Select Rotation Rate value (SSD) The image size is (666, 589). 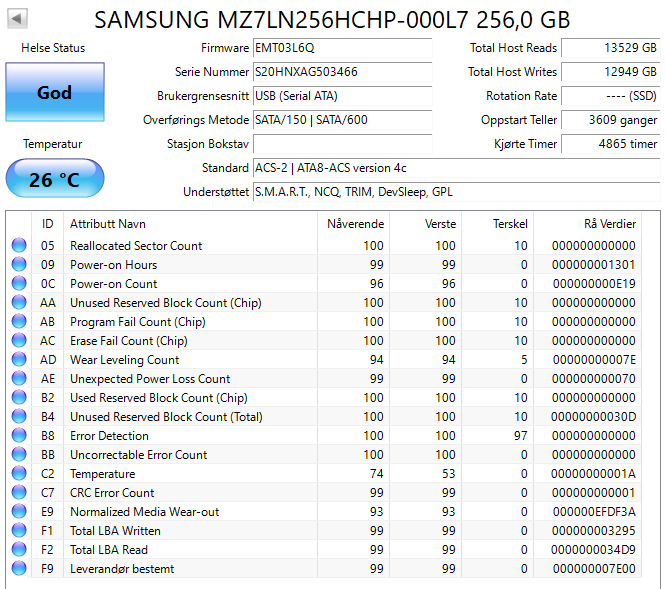tap(611, 96)
